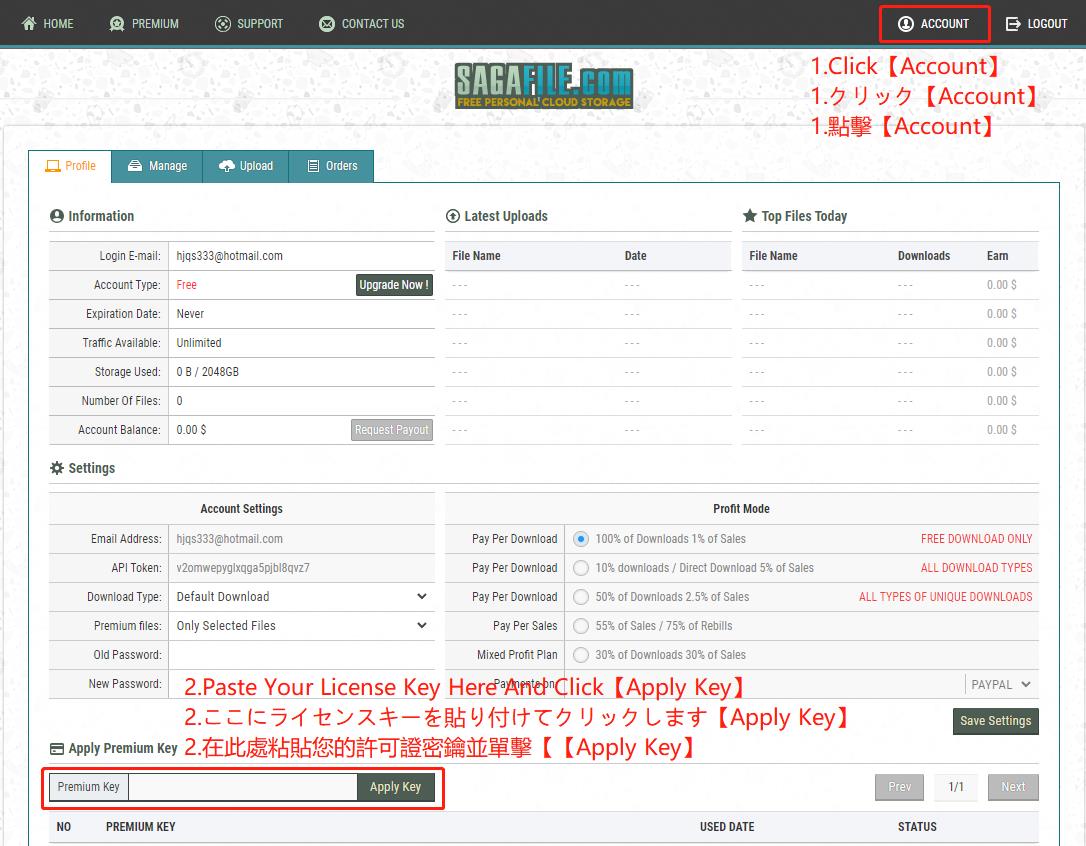Select the 30% of Downloads 30% of Sales option
Viewport: 1086px width, 846px height.
pos(581,655)
